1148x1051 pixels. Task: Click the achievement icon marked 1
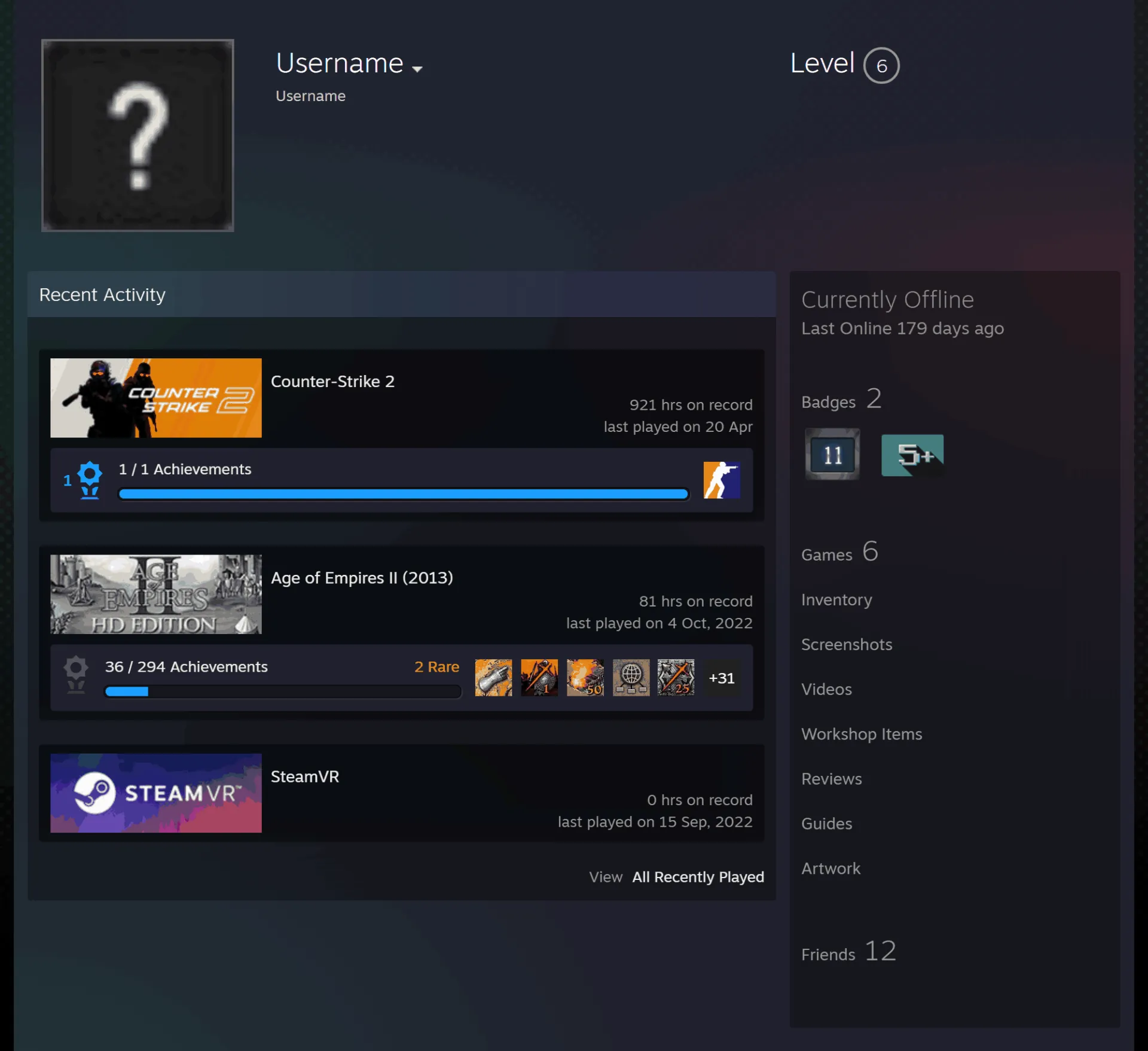tap(539, 678)
